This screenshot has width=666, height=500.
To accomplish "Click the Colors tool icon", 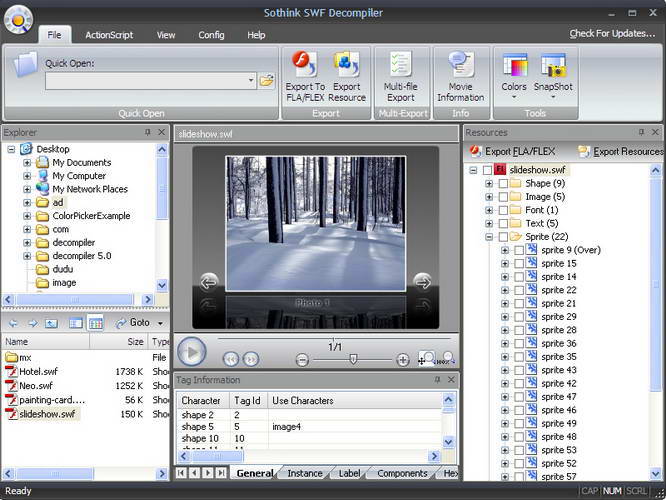I will point(514,65).
